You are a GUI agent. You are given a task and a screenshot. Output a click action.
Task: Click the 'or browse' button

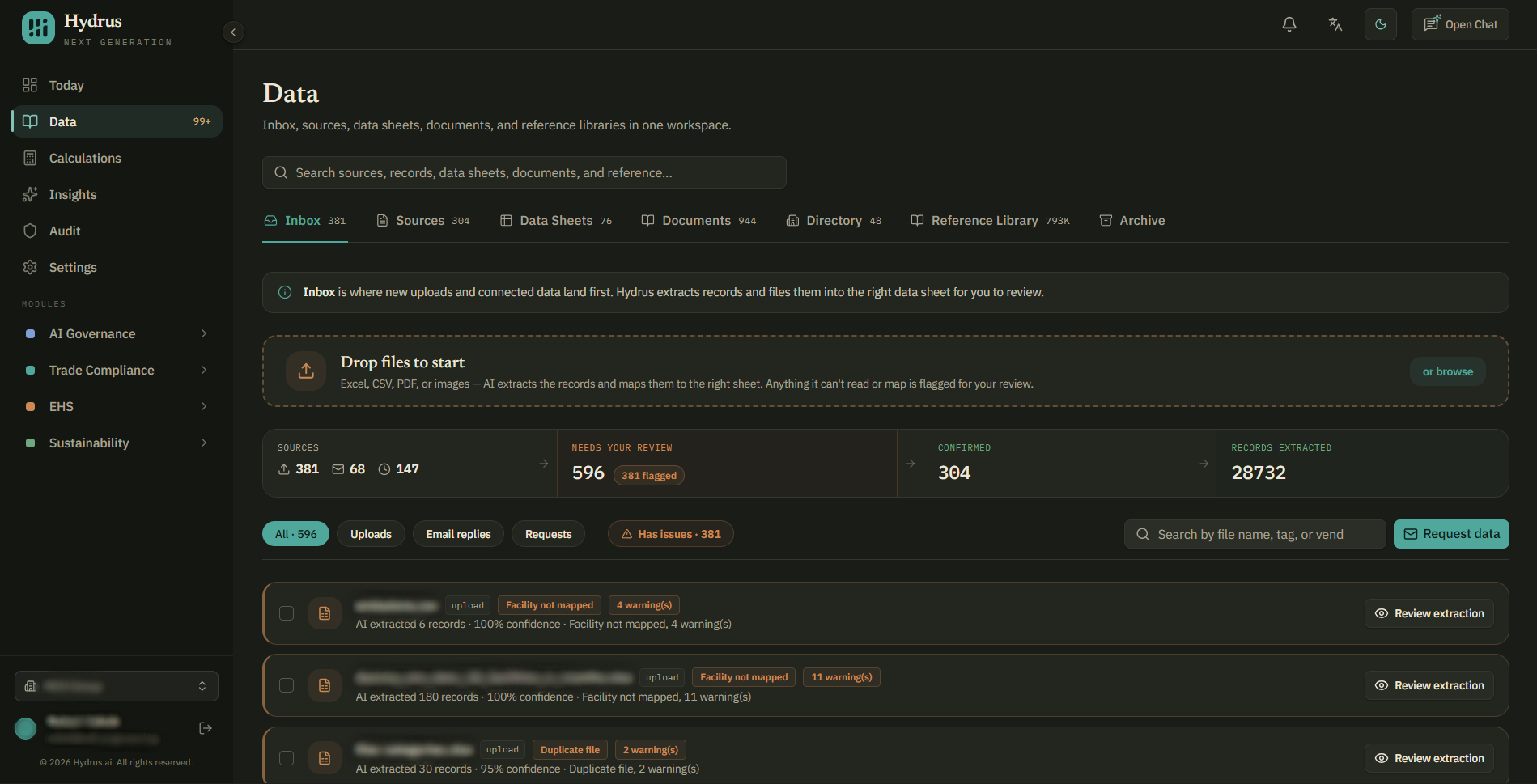(x=1448, y=371)
